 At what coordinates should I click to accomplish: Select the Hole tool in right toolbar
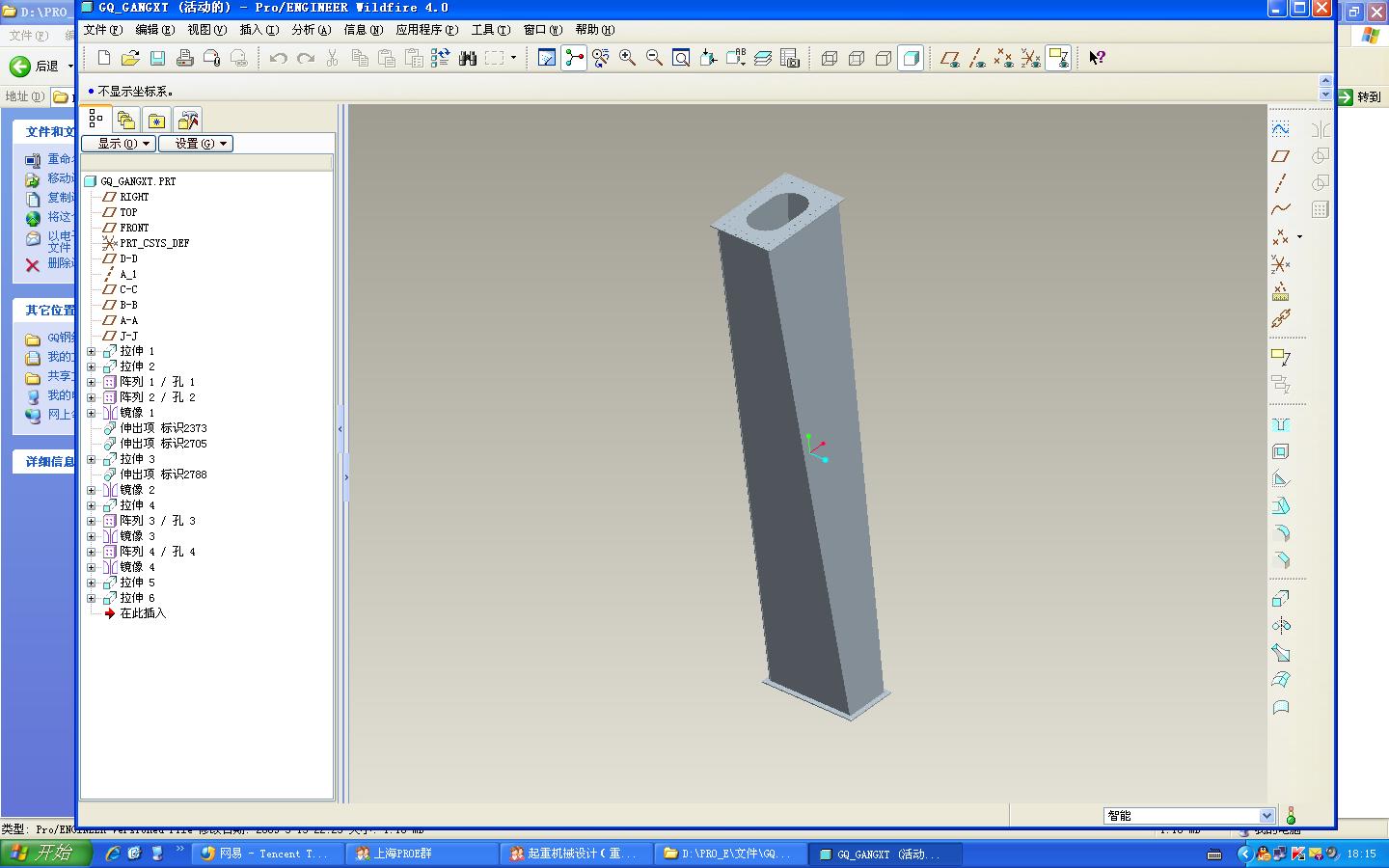pyautogui.click(x=1281, y=425)
